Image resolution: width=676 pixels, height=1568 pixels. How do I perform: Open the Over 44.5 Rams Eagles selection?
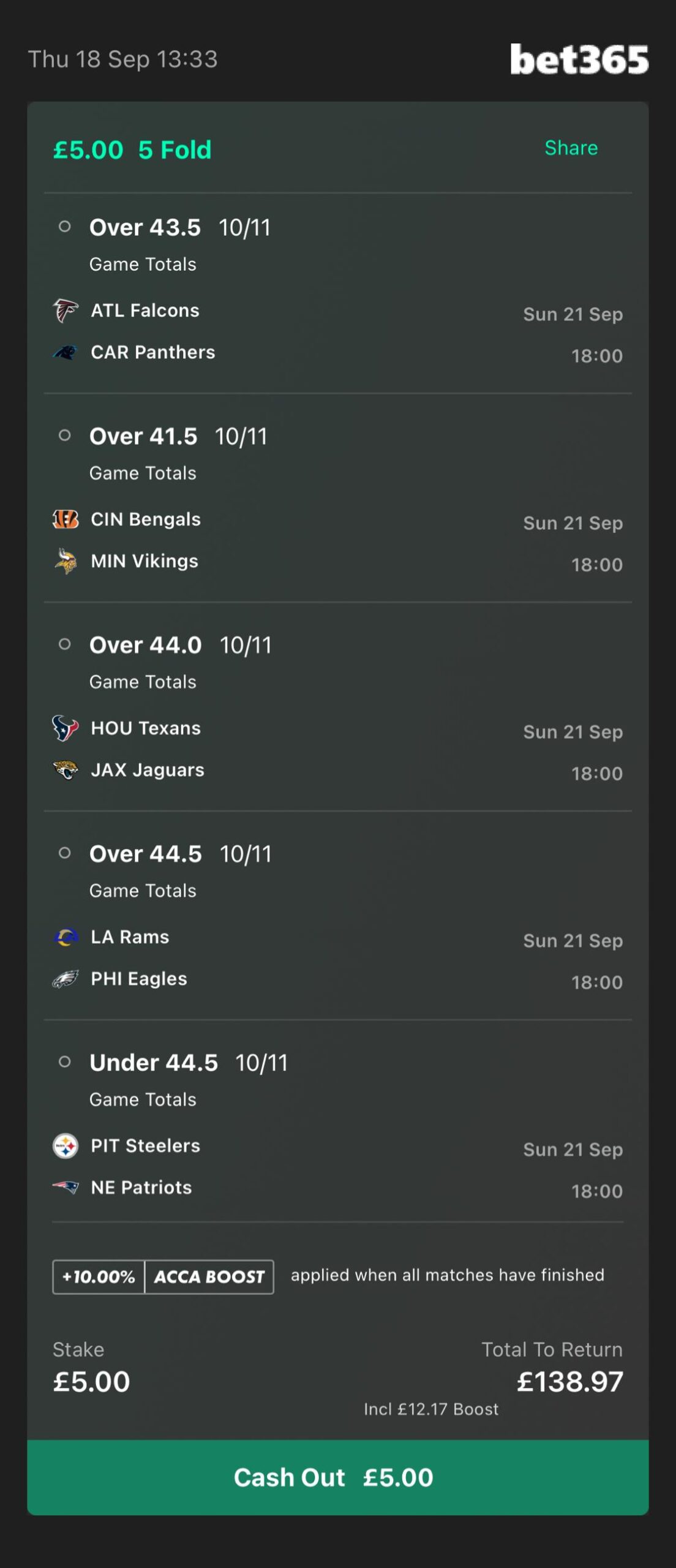(338, 916)
